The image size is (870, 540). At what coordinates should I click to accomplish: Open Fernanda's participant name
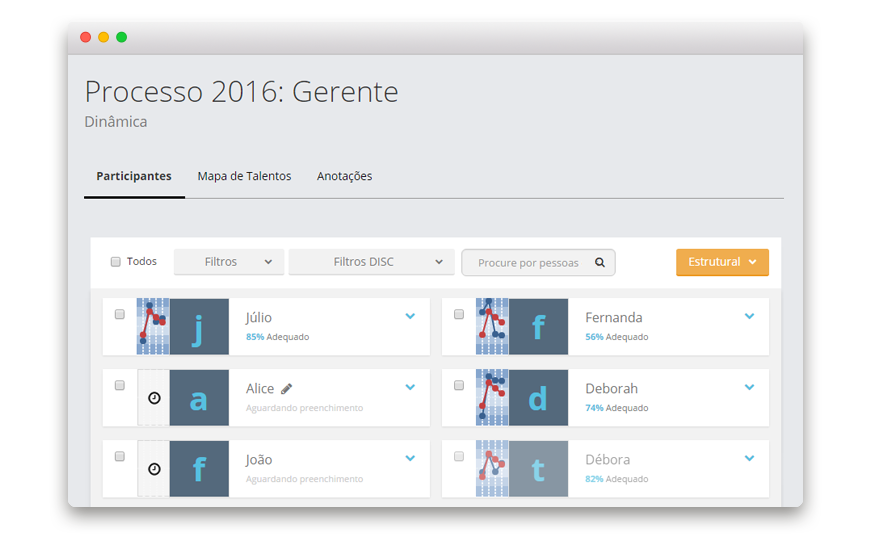coord(614,317)
